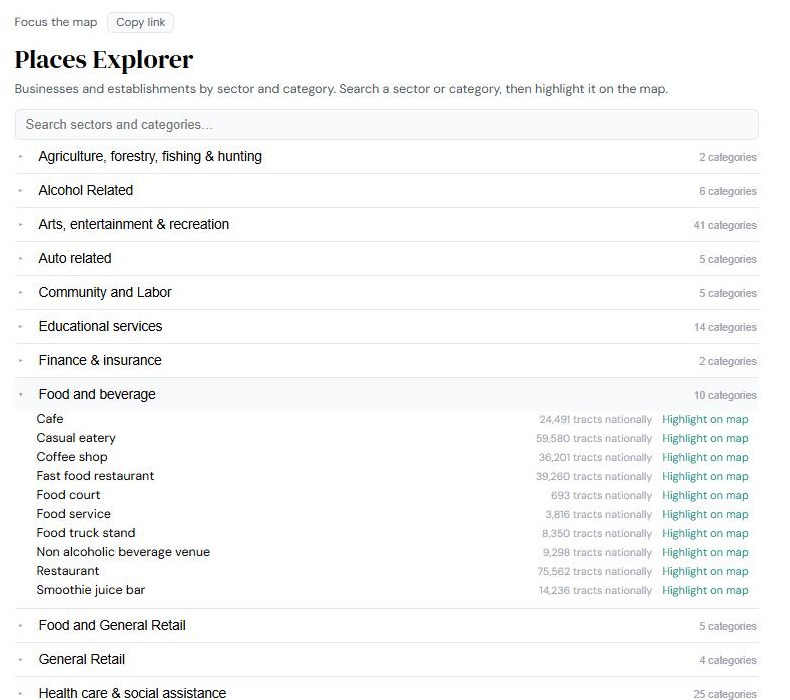This screenshot has height=700, width=790.
Task: Expand the Finance & insurance sector
Action: (386, 360)
